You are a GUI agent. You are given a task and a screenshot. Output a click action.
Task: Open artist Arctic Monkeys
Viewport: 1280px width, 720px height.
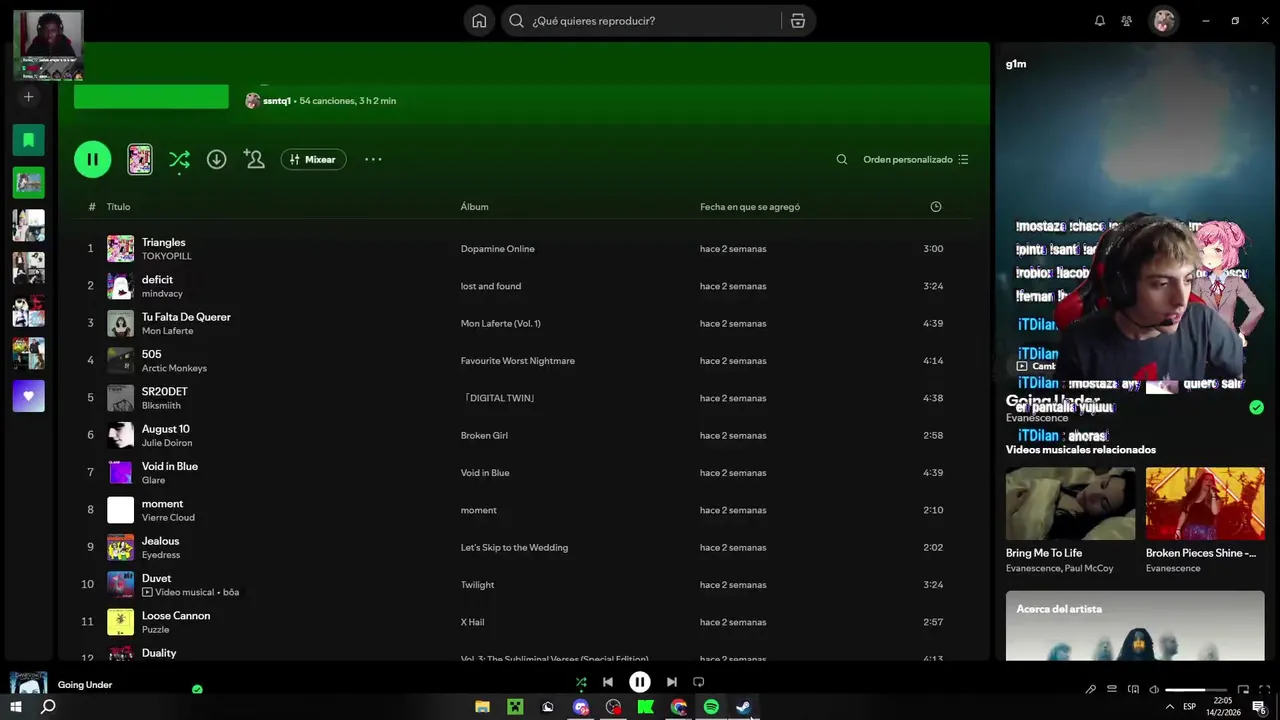pos(174,368)
